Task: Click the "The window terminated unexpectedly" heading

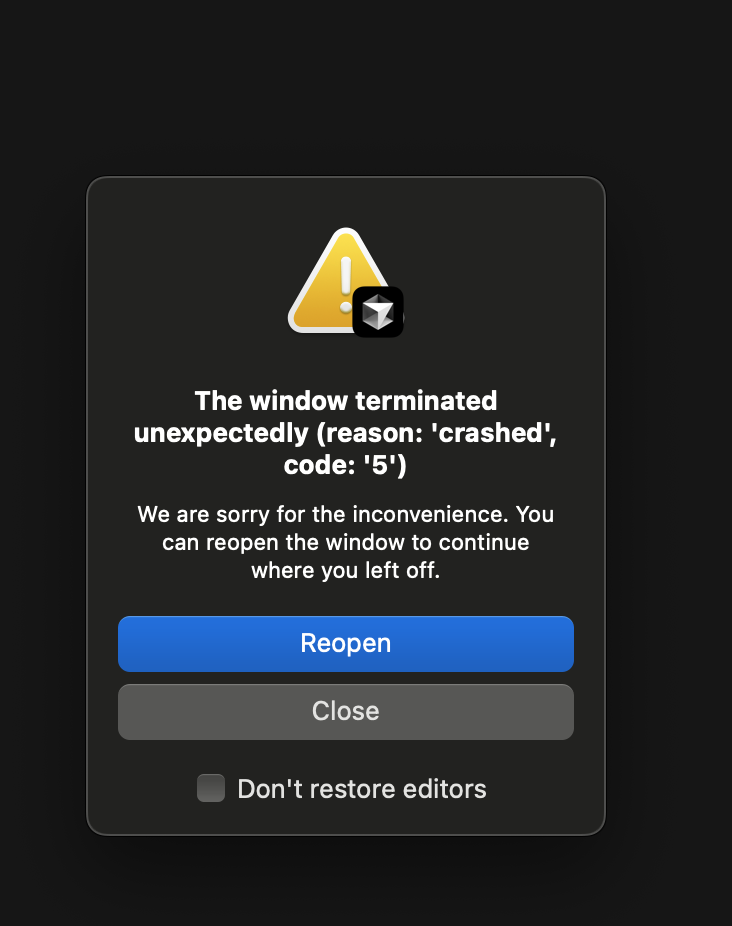Action: tap(346, 433)
